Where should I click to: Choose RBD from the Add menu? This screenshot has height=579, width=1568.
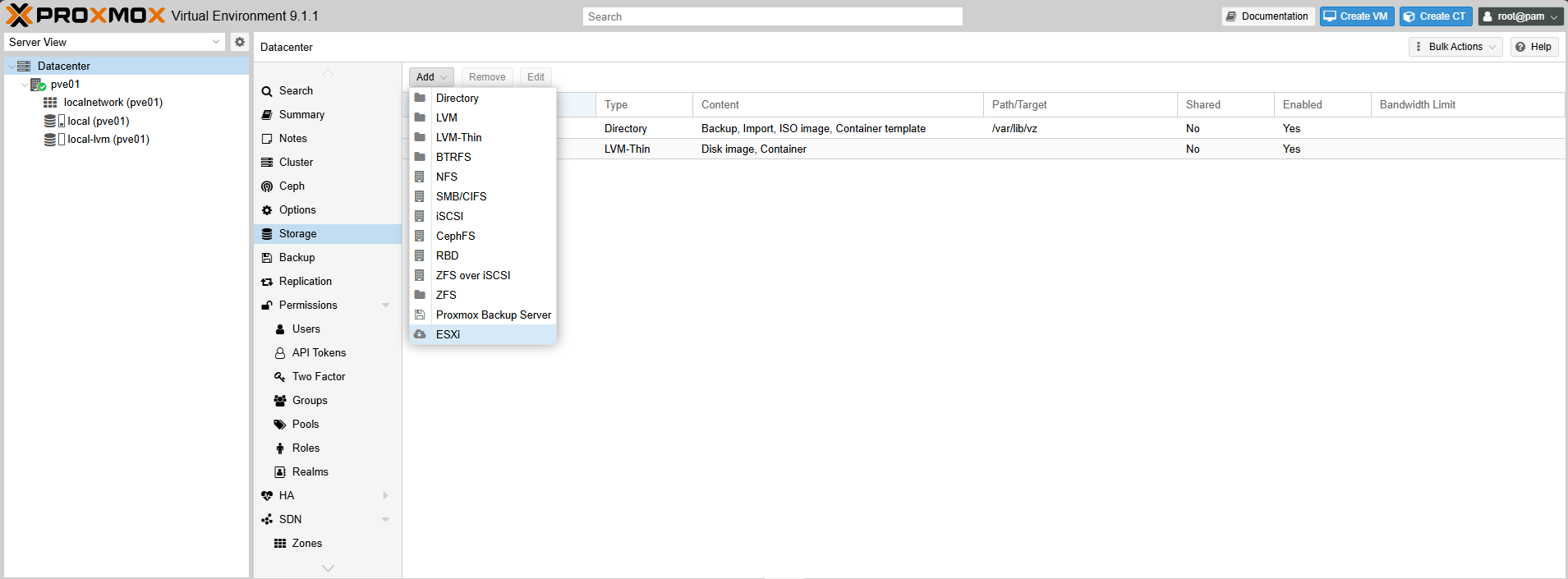pyautogui.click(x=483, y=255)
